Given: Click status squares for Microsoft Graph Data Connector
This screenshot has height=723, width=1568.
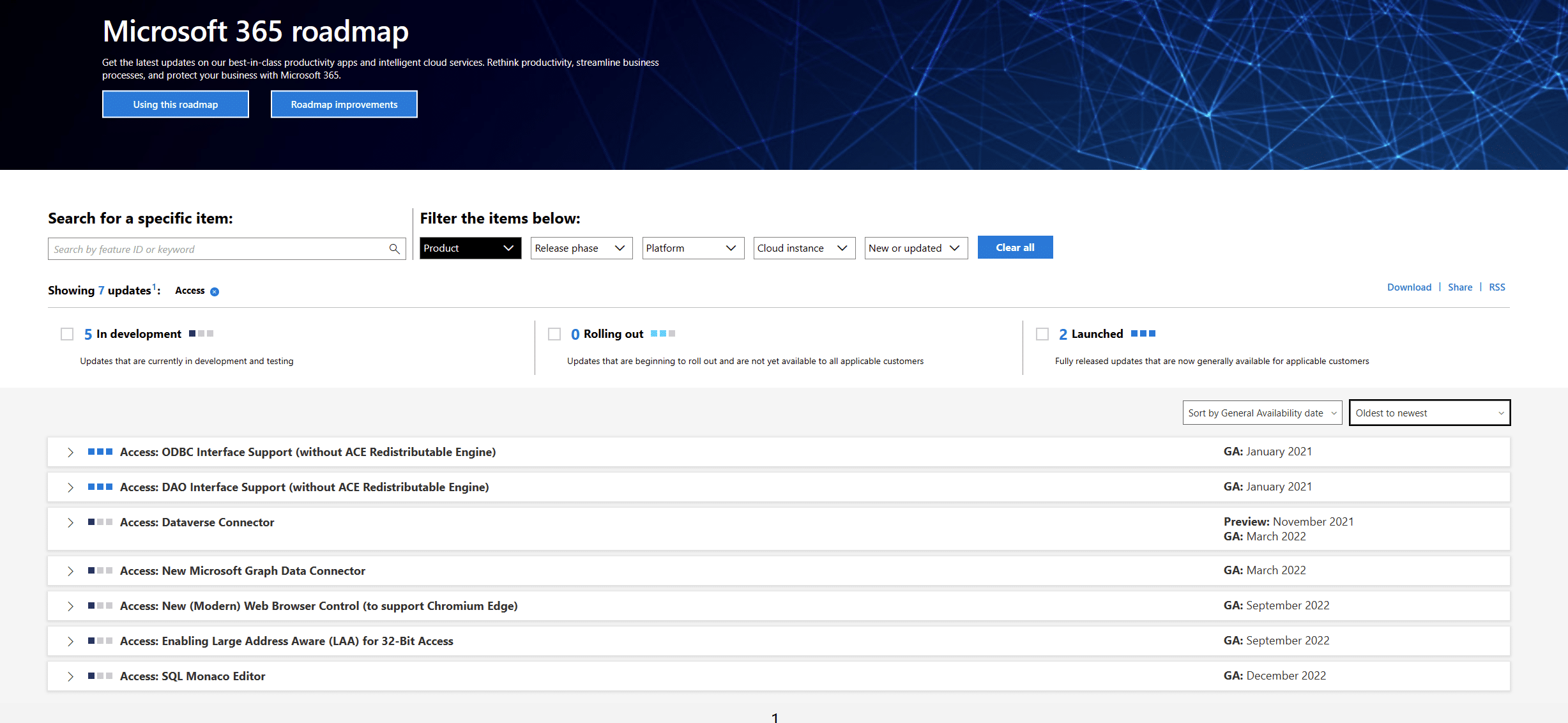Looking at the screenshot, I should (x=100, y=570).
